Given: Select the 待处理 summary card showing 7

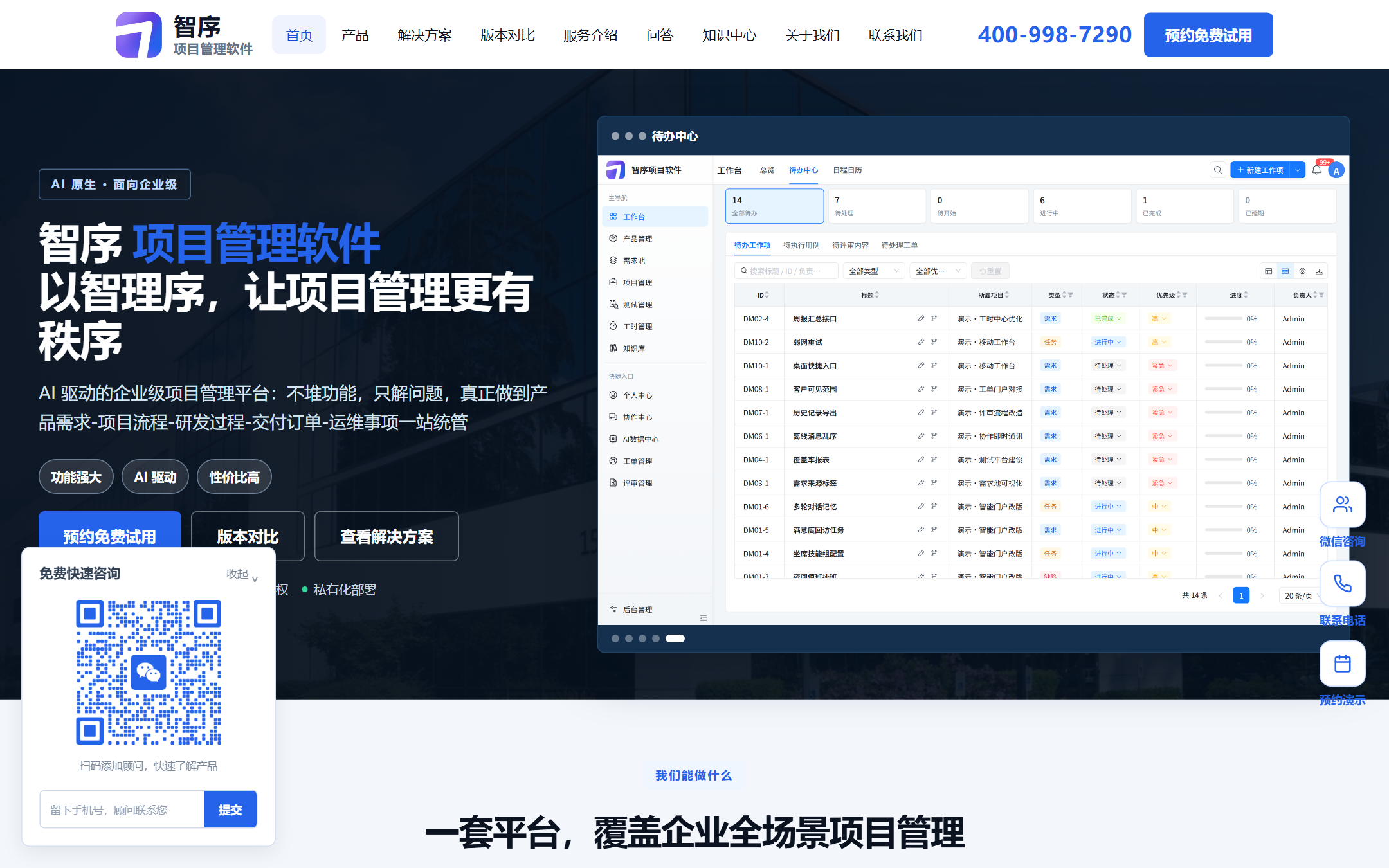Looking at the screenshot, I should click(877, 206).
